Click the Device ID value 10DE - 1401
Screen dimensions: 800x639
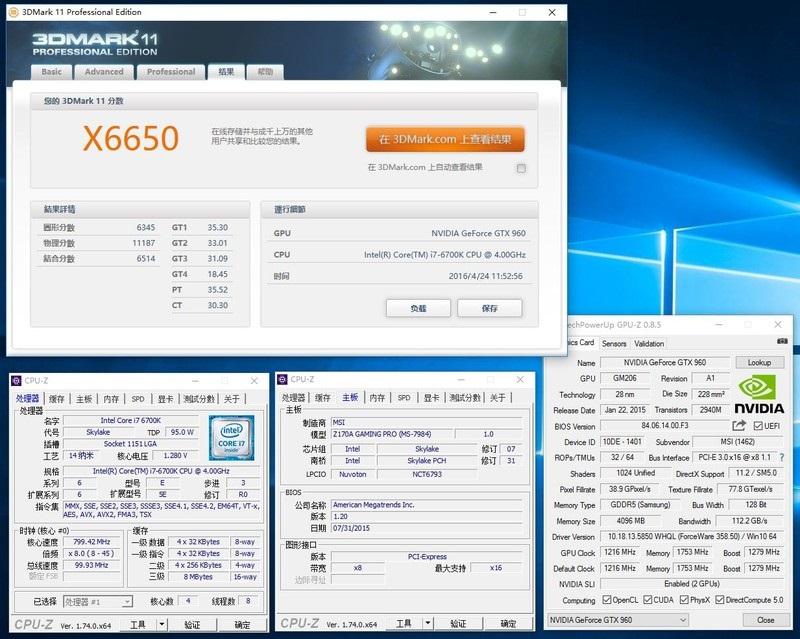[622, 441]
